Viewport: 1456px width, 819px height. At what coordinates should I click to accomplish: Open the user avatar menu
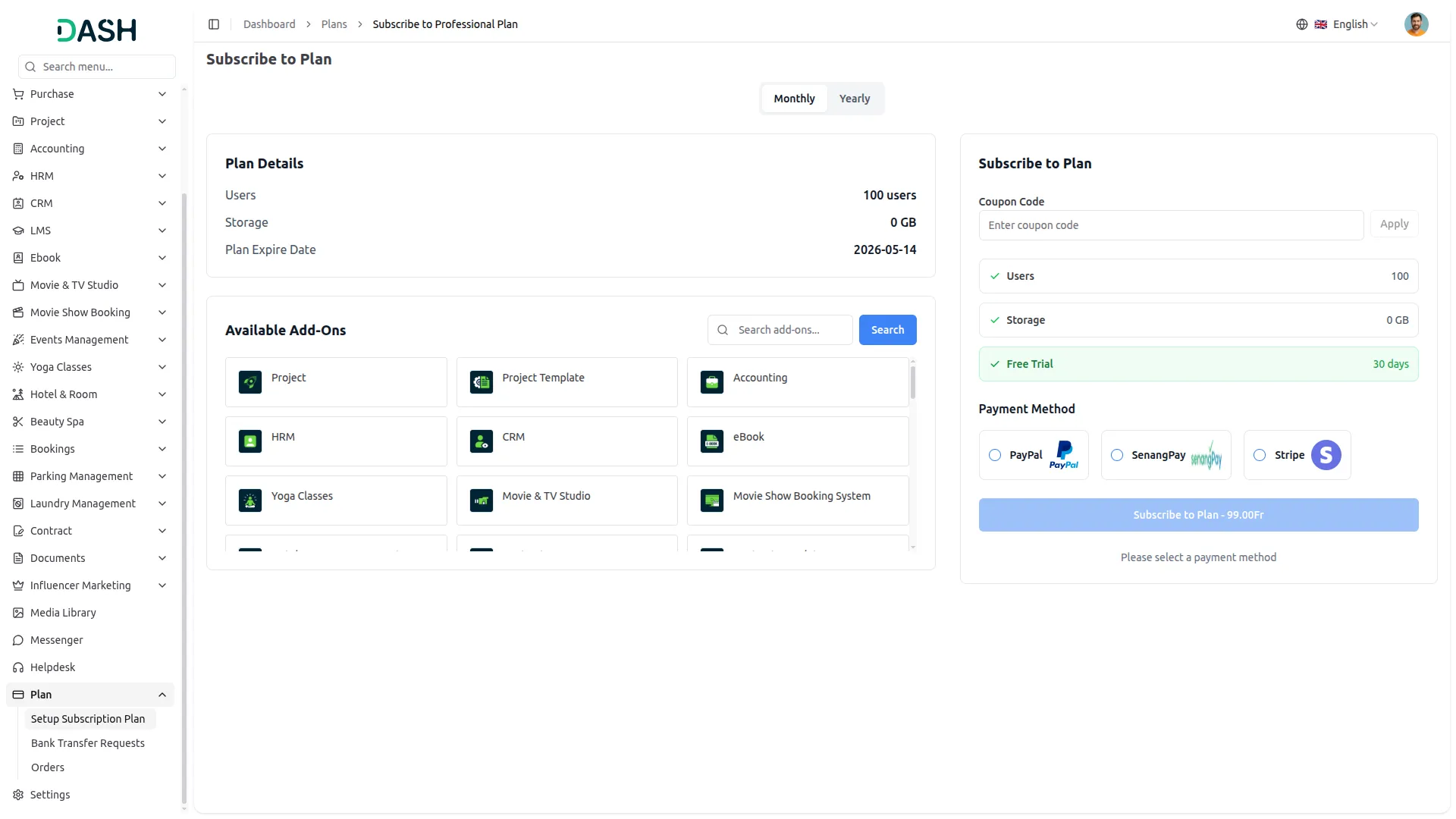(x=1416, y=24)
